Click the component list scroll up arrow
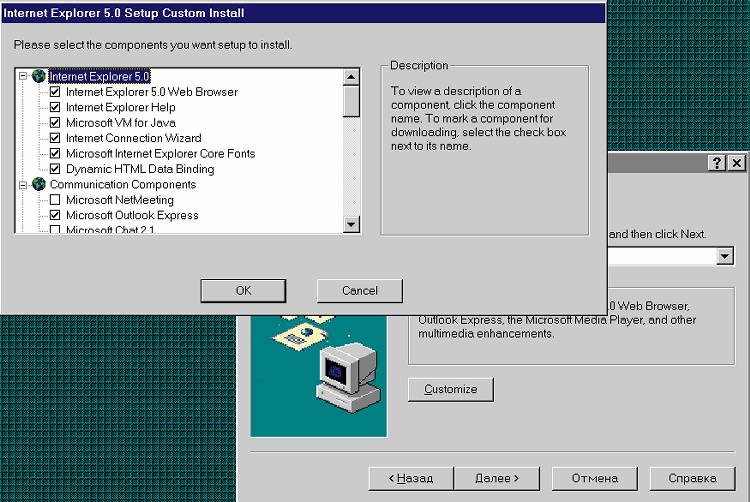Viewport: 750px width, 502px height. pyautogui.click(x=351, y=77)
